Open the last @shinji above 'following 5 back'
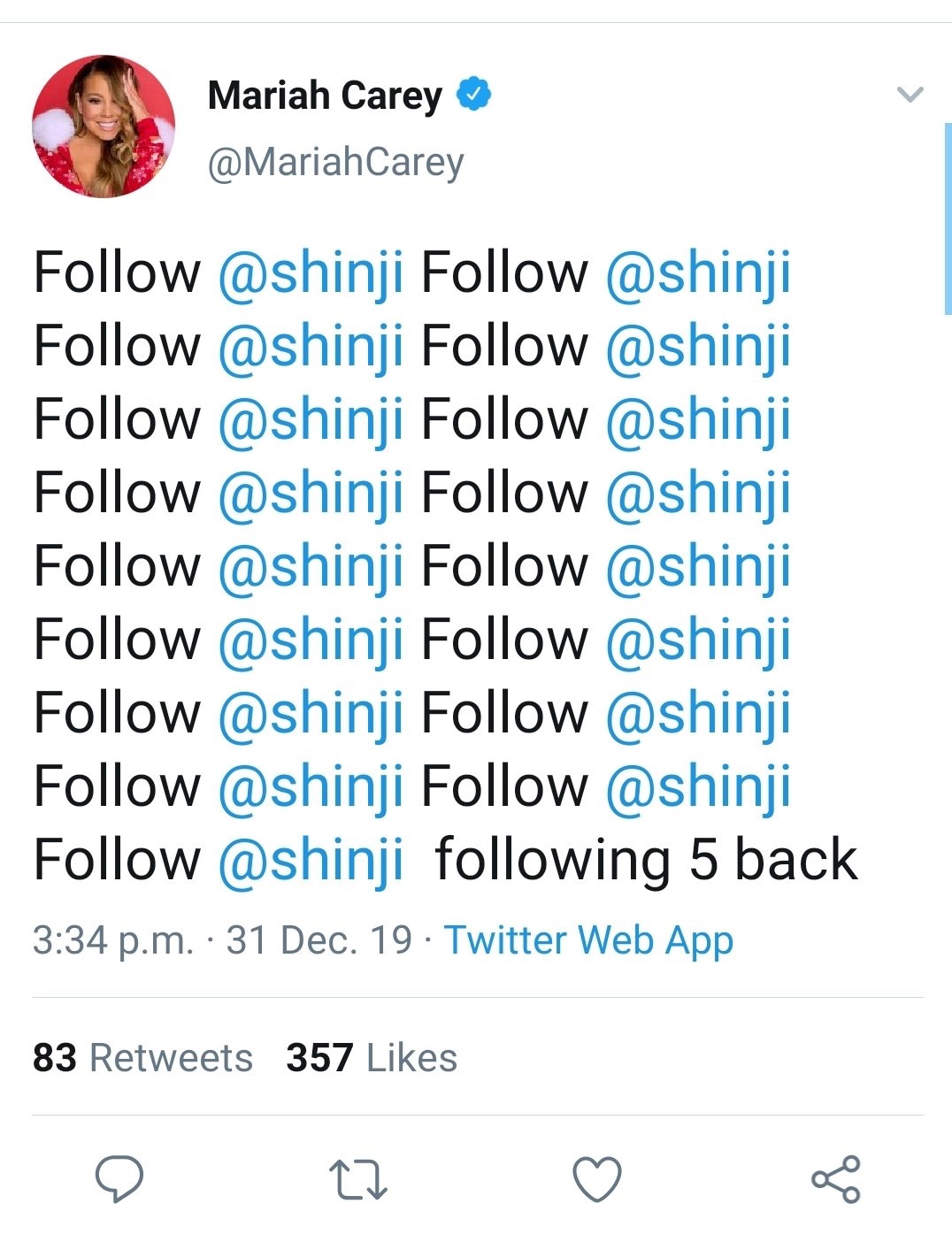Image resolution: width=952 pixels, height=1242 pixels. (x=698, y=786)
